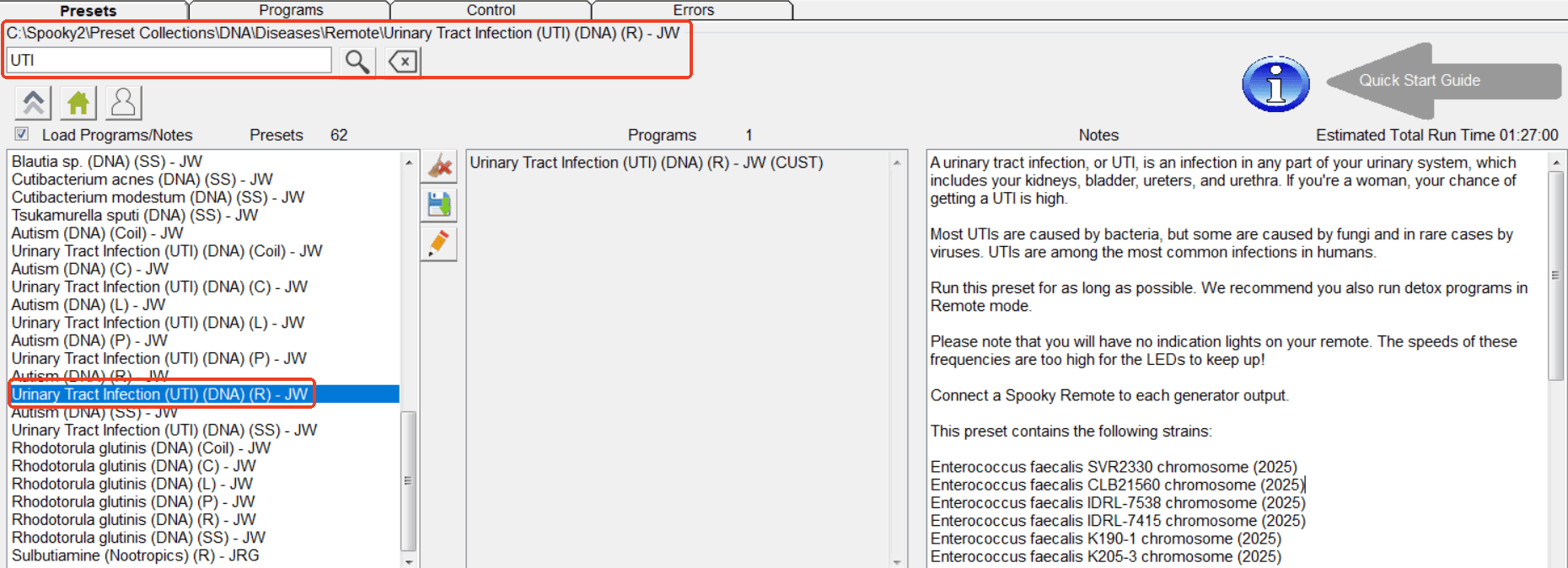This screenshot has width=1568, height=568.
Task: Go up one folder level icon
Action: 34,103
